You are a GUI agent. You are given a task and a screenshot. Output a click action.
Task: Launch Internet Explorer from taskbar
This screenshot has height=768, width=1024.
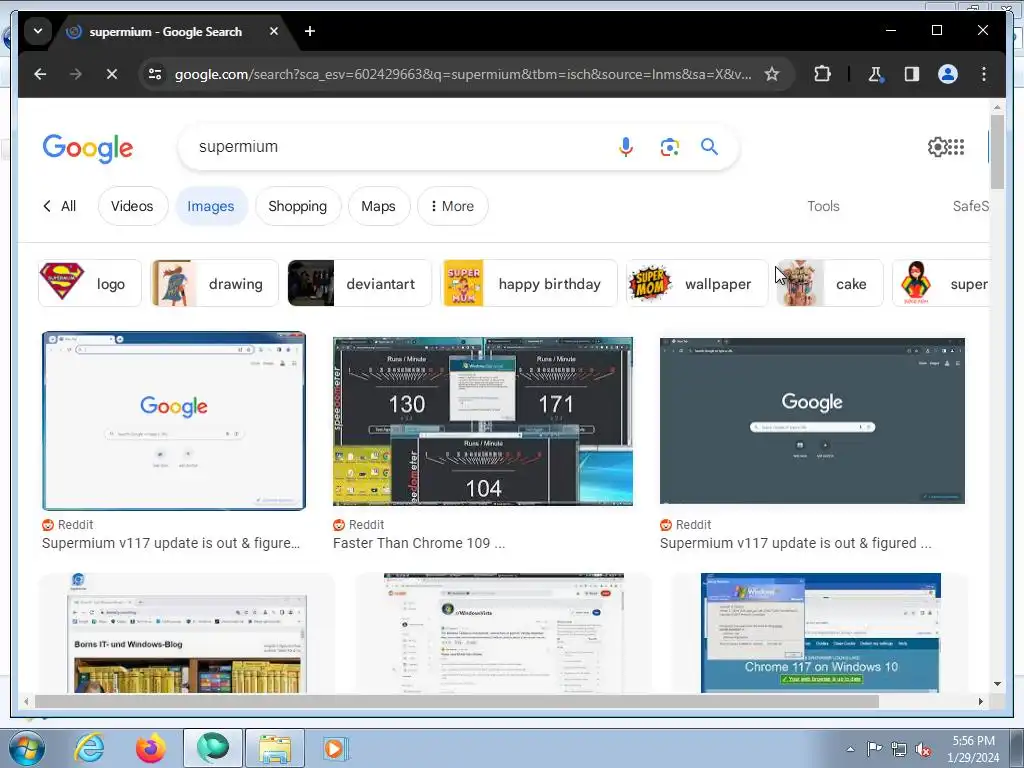pos(89,748)
